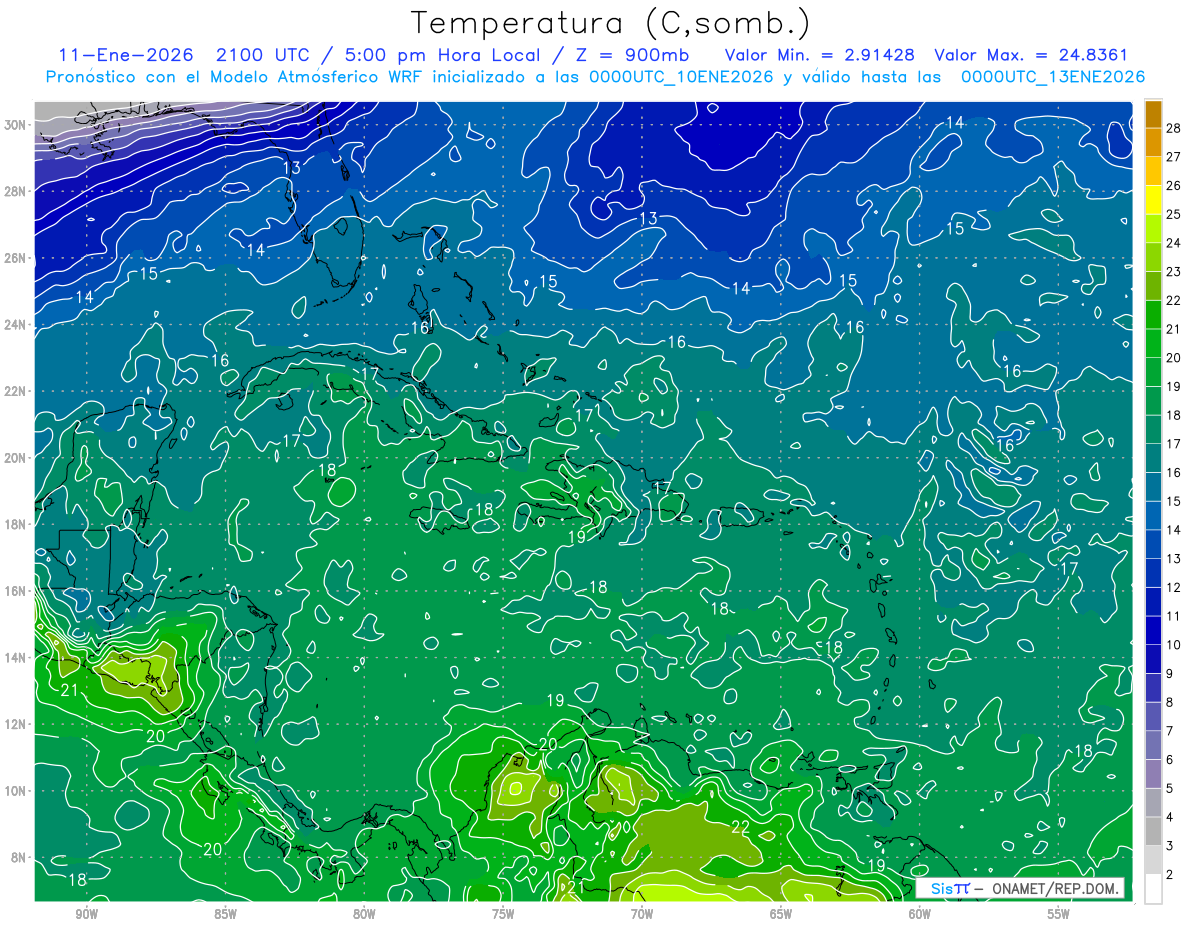Click color bar legend value "9"
1200x927 pixels.
[x=1170, y=674]
